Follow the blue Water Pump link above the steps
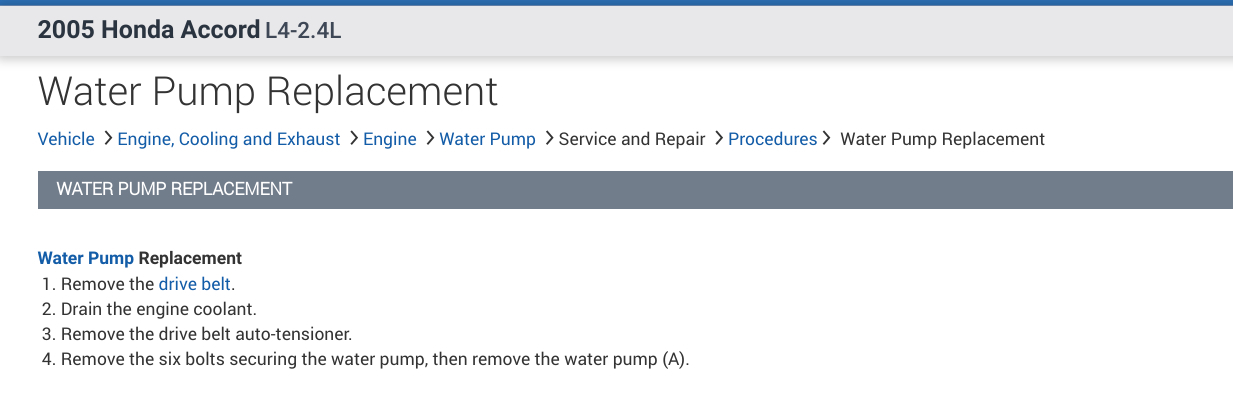The image size is (1233, 417). coord(85,258)
